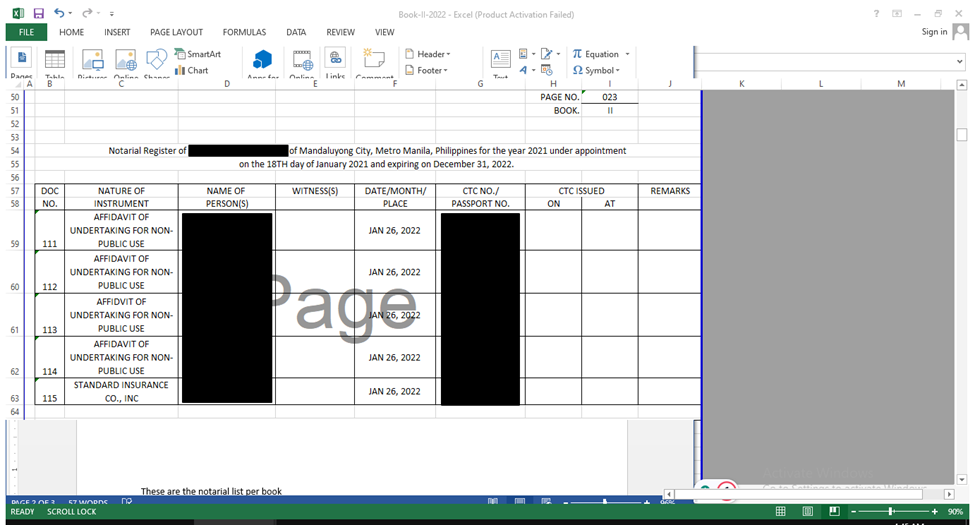Select the WITNESS(S) header cell
Image resolution: width=975 pixels, height=525 pixels.
pos(315,191)
